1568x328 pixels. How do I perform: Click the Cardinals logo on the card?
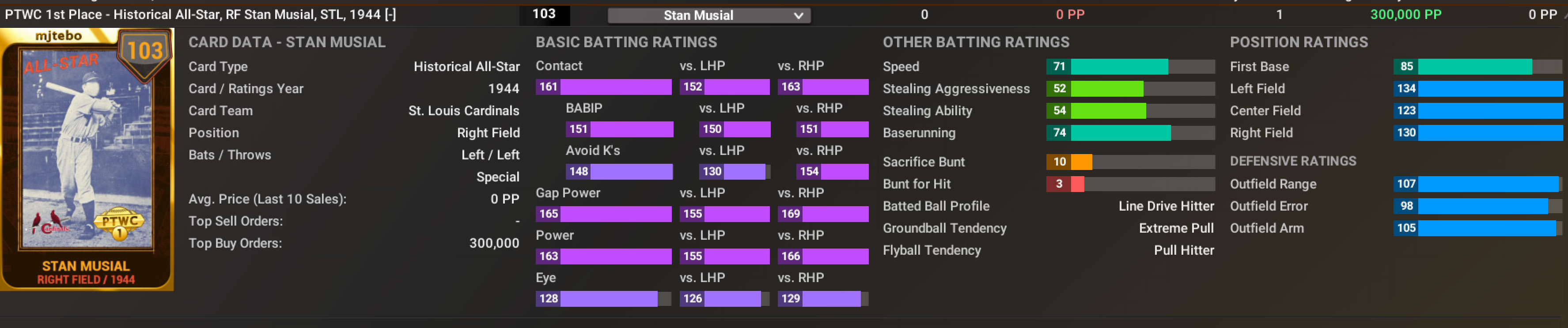pyautogui.click(x=51, y=224)
